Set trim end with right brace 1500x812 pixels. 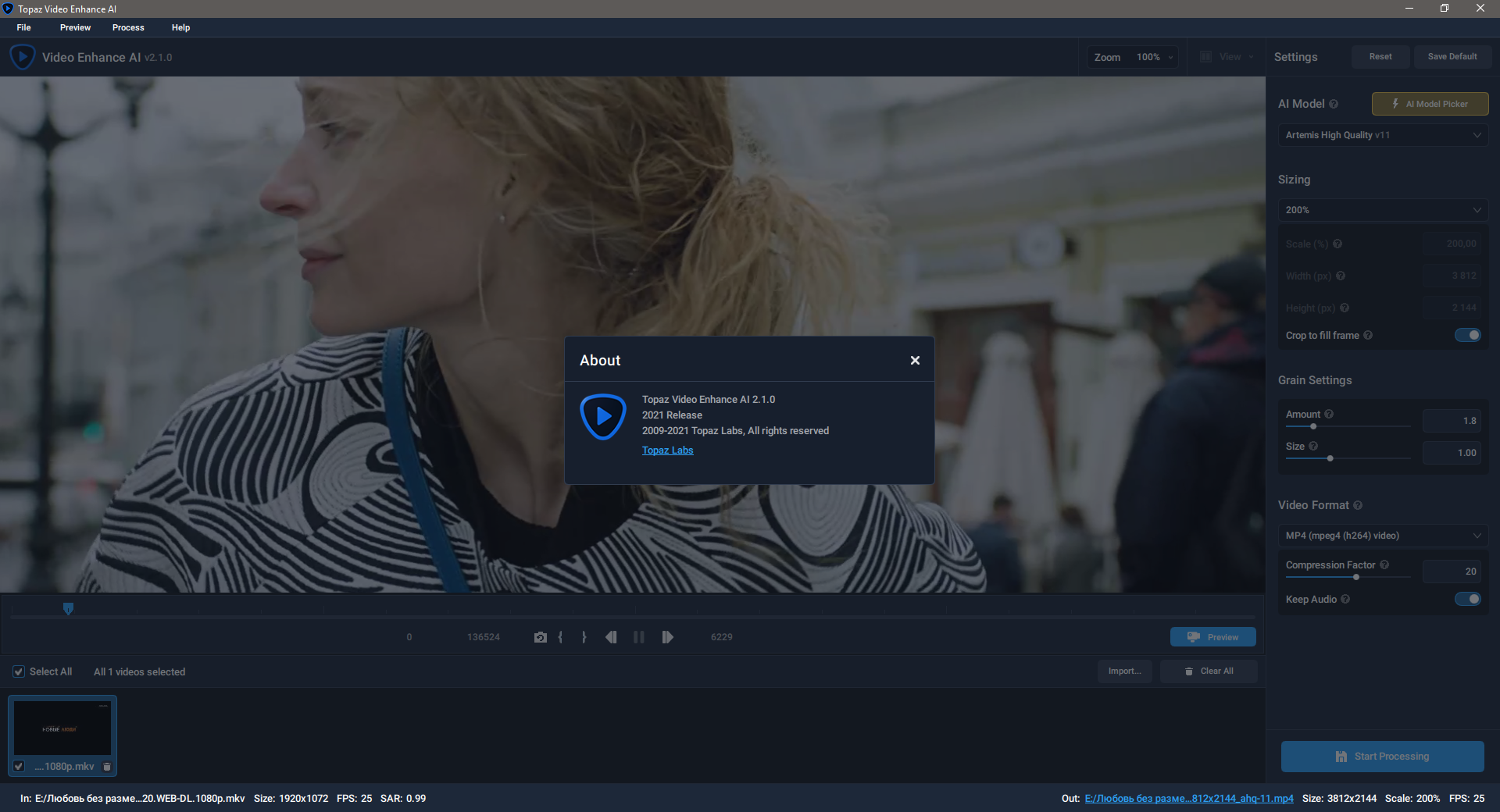(584, 637)
